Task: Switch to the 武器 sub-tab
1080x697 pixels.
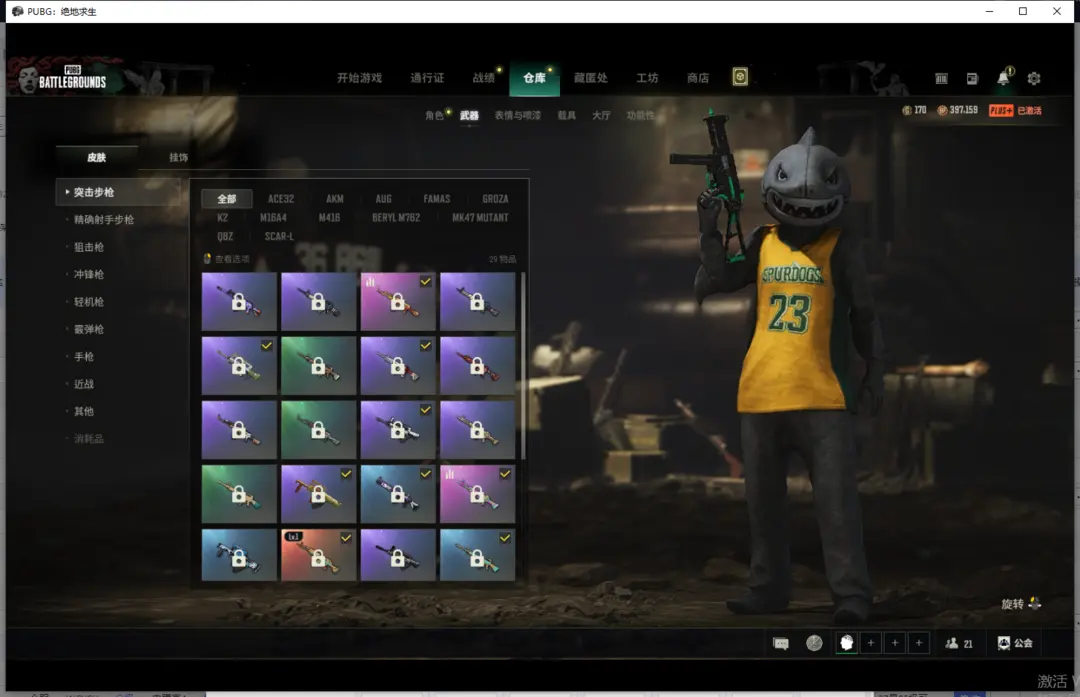Action: pos(469,115)
